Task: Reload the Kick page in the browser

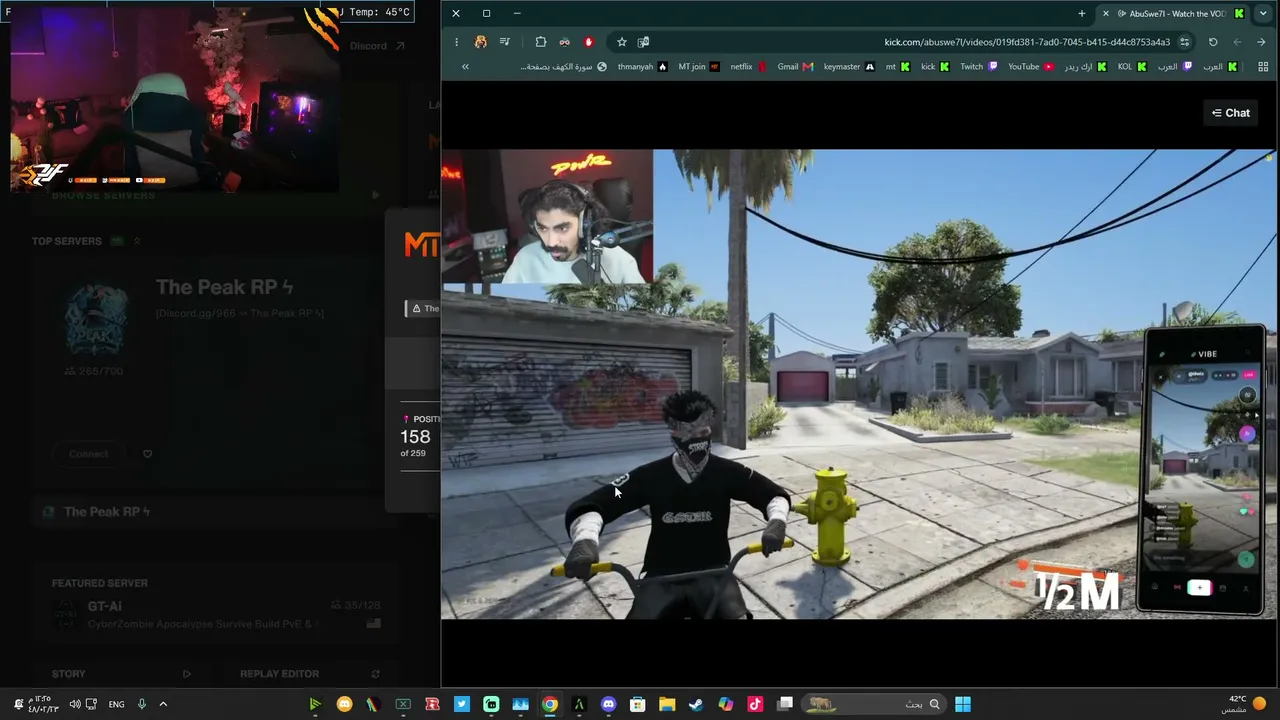Action: [1213, 42]
